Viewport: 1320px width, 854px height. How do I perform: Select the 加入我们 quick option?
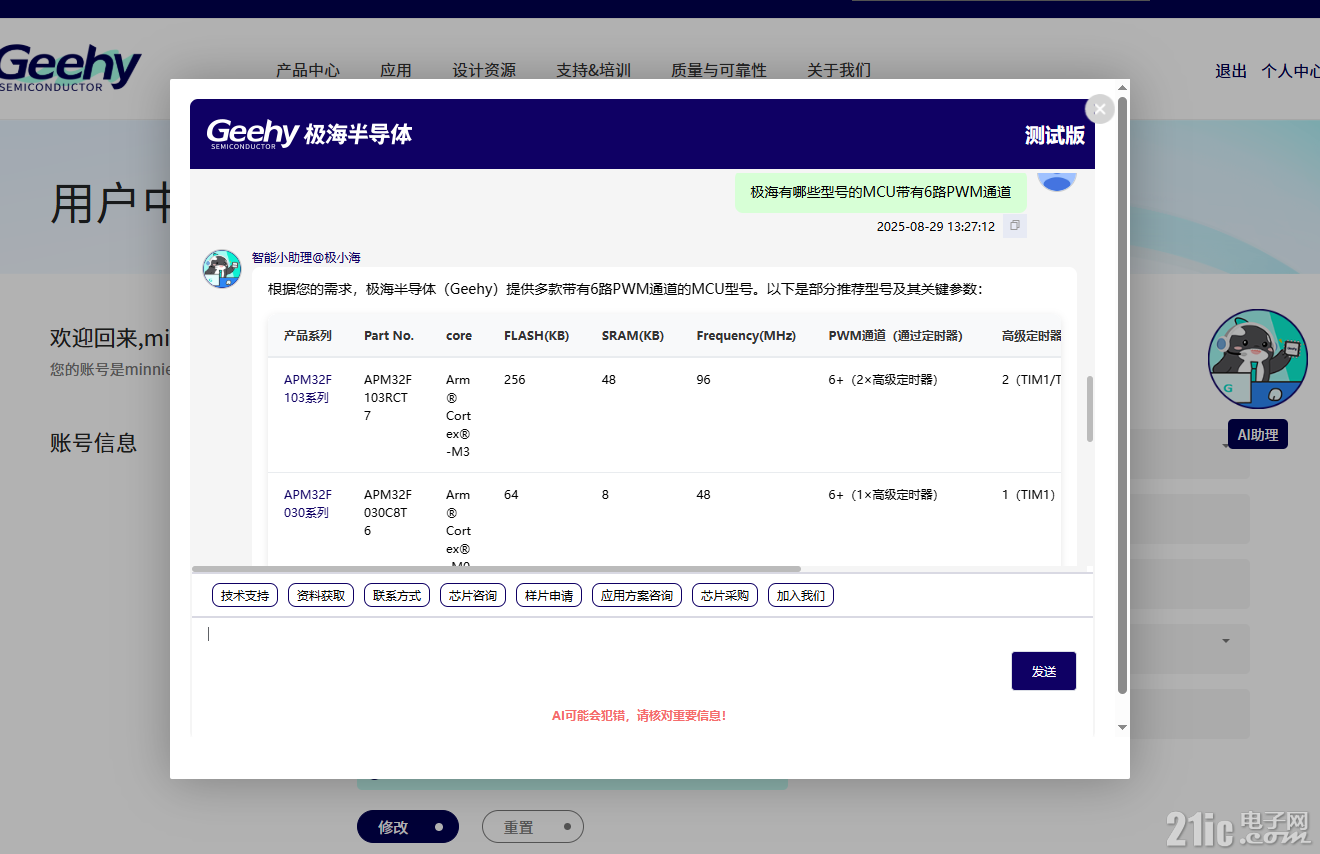click(x=801, y=596)
